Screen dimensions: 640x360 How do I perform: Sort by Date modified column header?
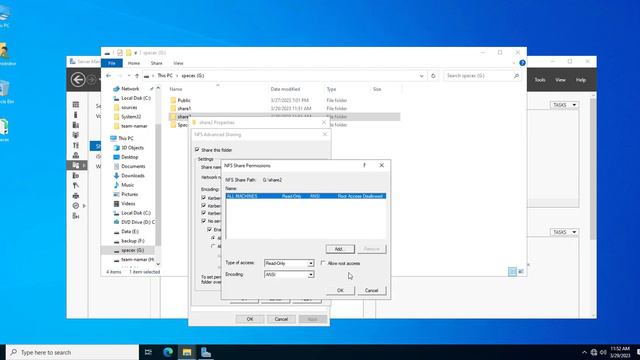(285, 89)
